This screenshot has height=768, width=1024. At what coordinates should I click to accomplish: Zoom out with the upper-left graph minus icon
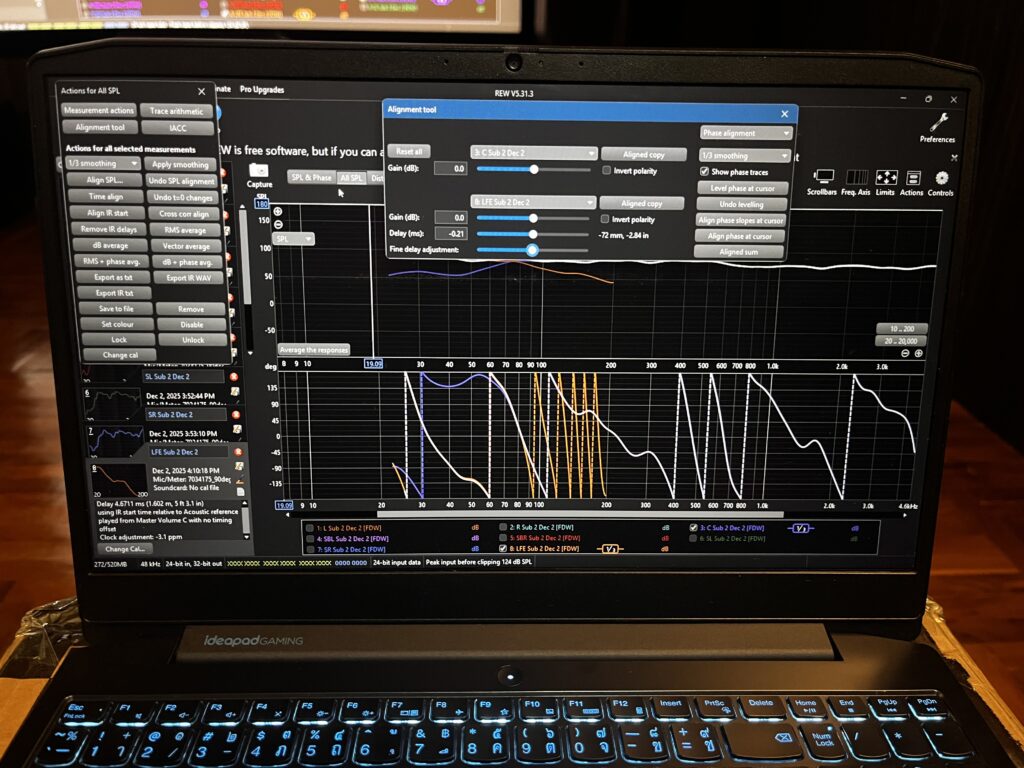pos(278,225)
